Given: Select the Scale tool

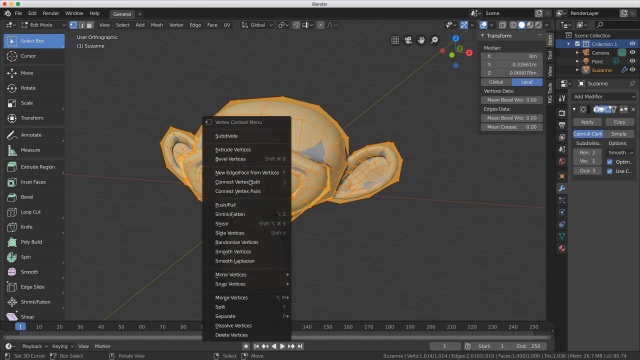Looking at the screenshot, I should pyautogui.click(x=34, y=103).
